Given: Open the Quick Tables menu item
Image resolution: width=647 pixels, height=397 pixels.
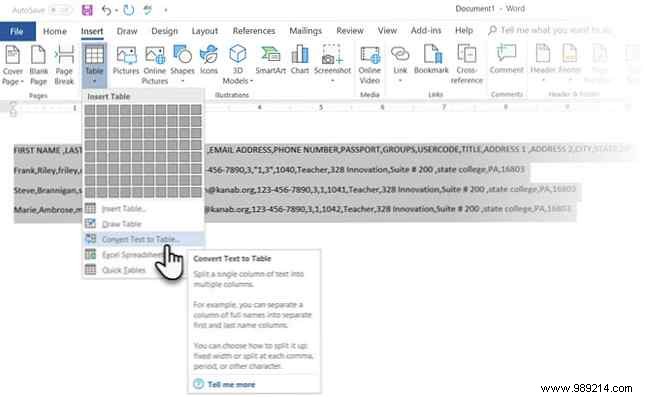Looking at the screenshot, I should (143, 270).
